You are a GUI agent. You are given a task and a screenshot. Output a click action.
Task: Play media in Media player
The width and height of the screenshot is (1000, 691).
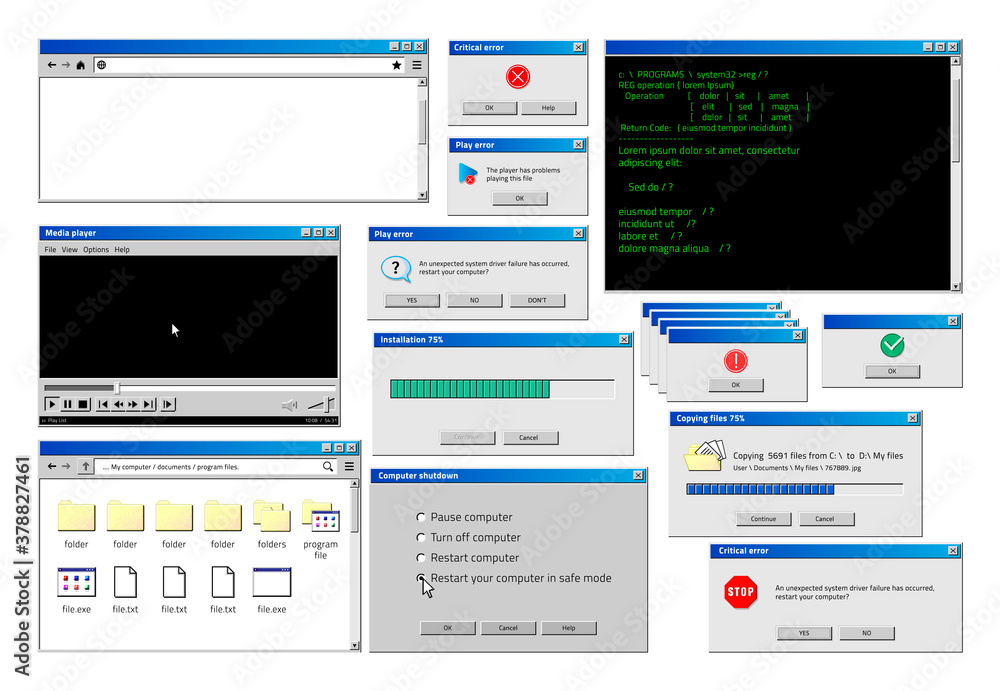click(52, 404)
